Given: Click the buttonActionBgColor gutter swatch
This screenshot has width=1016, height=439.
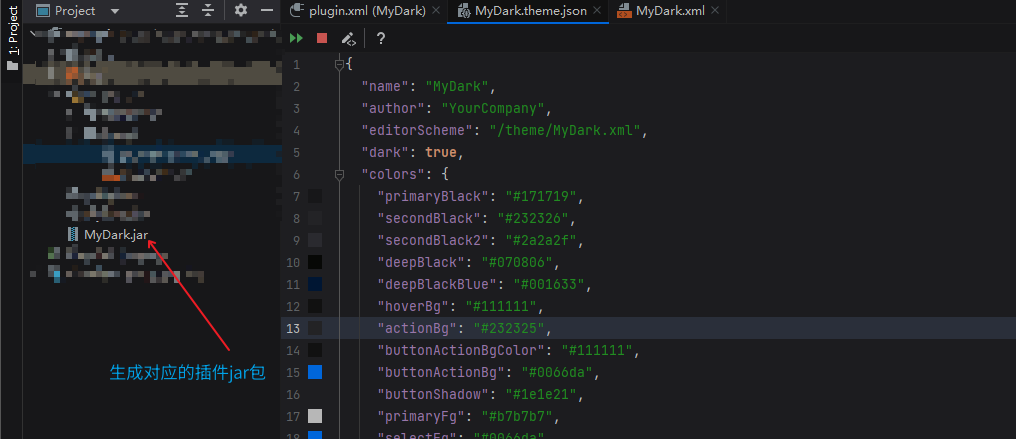Looking at the screenshot, I should [315, 350].
